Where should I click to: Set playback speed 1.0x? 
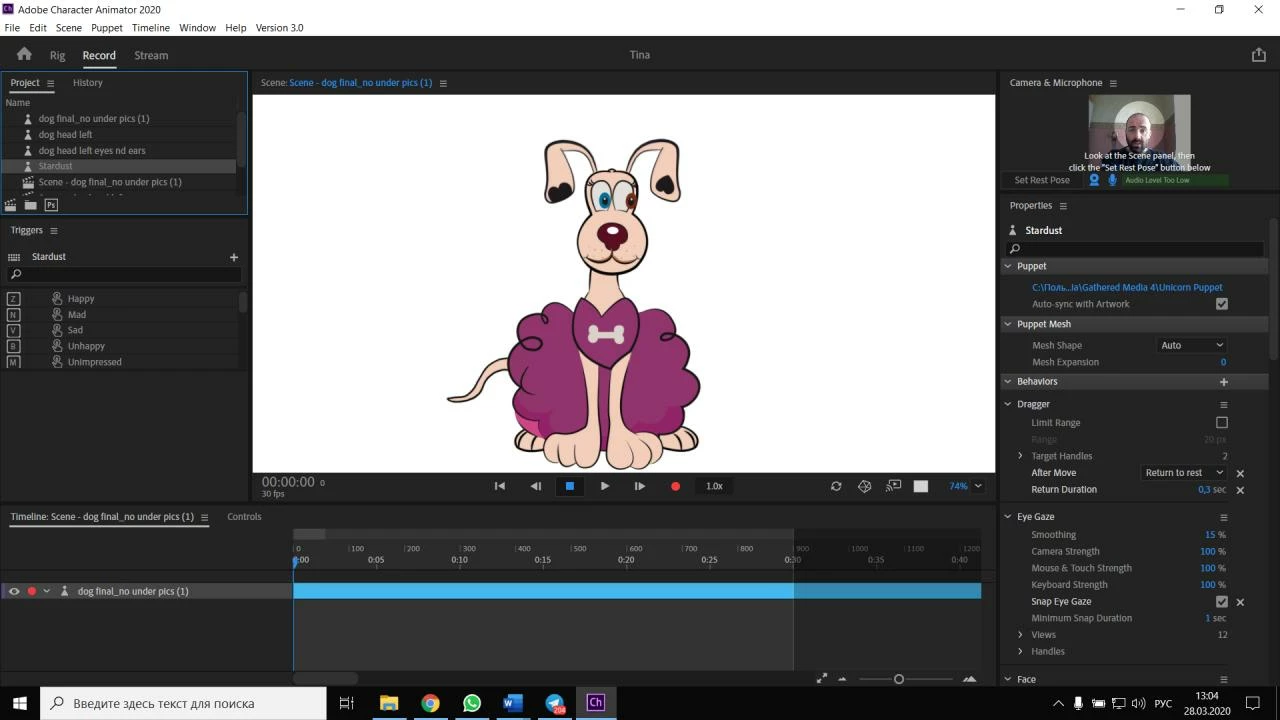coord(714,486)
